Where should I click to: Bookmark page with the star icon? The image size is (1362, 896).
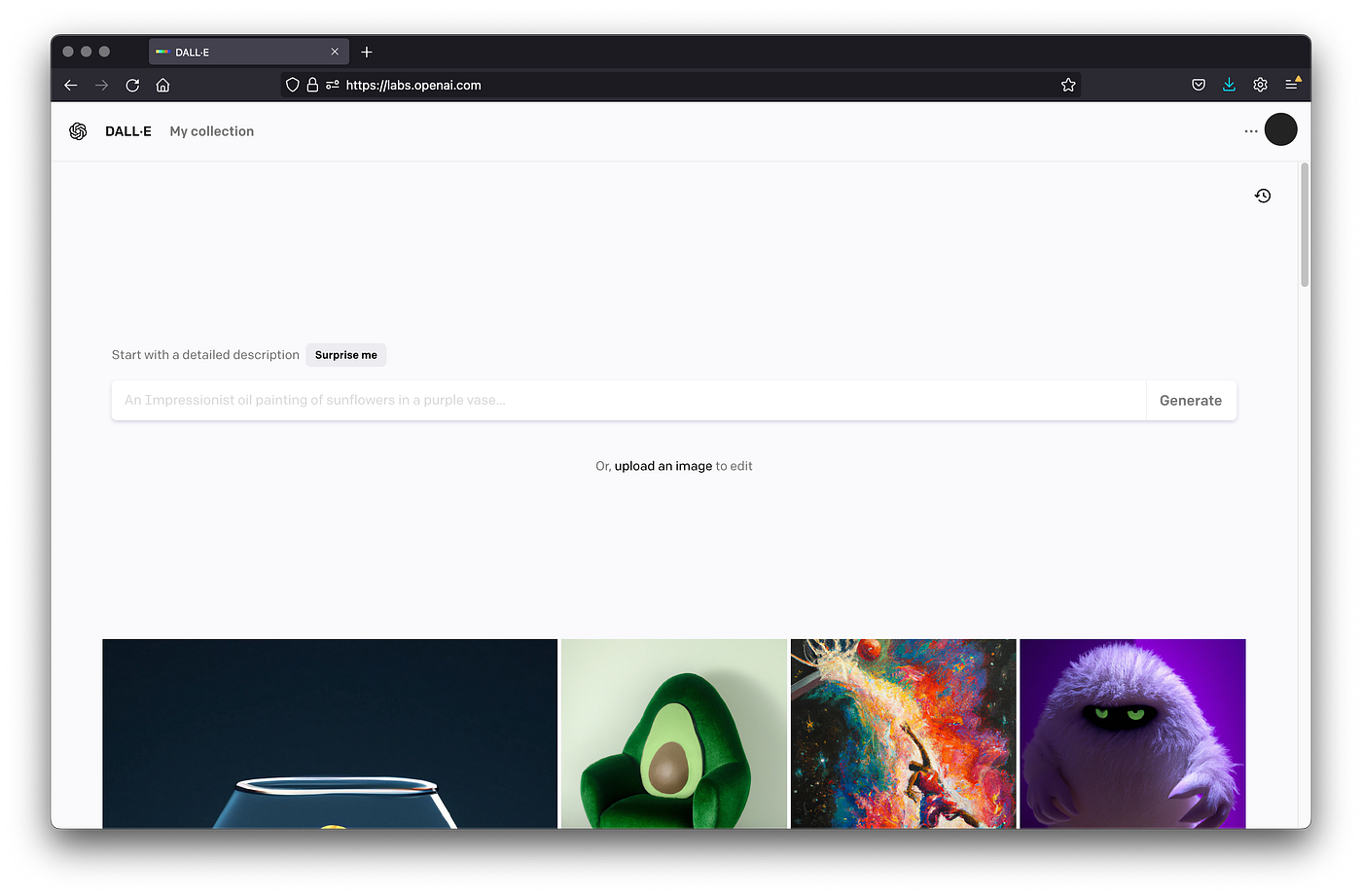tap(1068, 85)
